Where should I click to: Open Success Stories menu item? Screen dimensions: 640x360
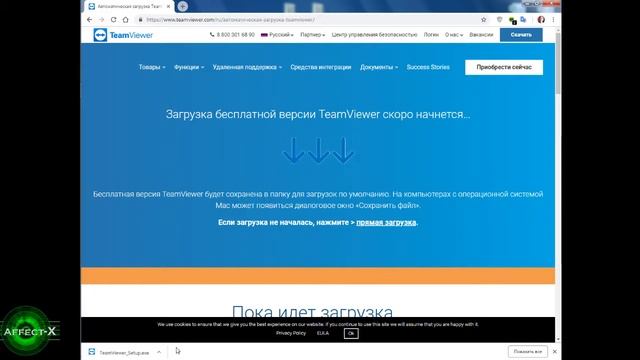point(428,67)
